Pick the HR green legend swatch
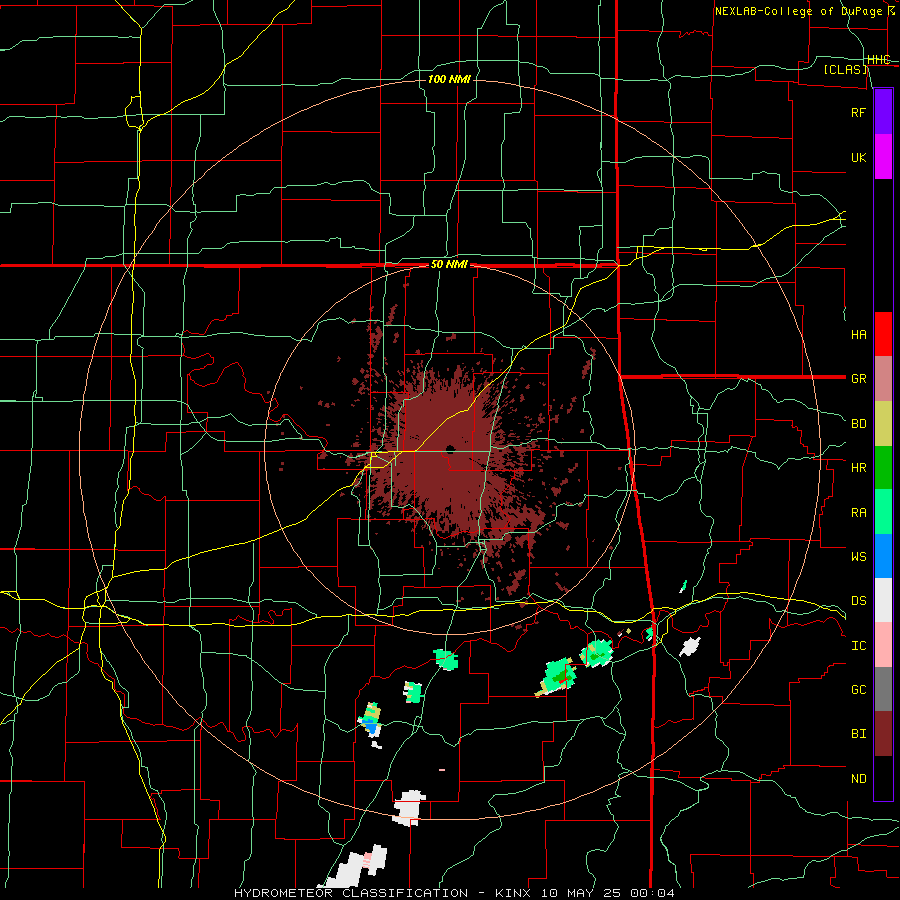The image size is (900, 900). [883, 468]
